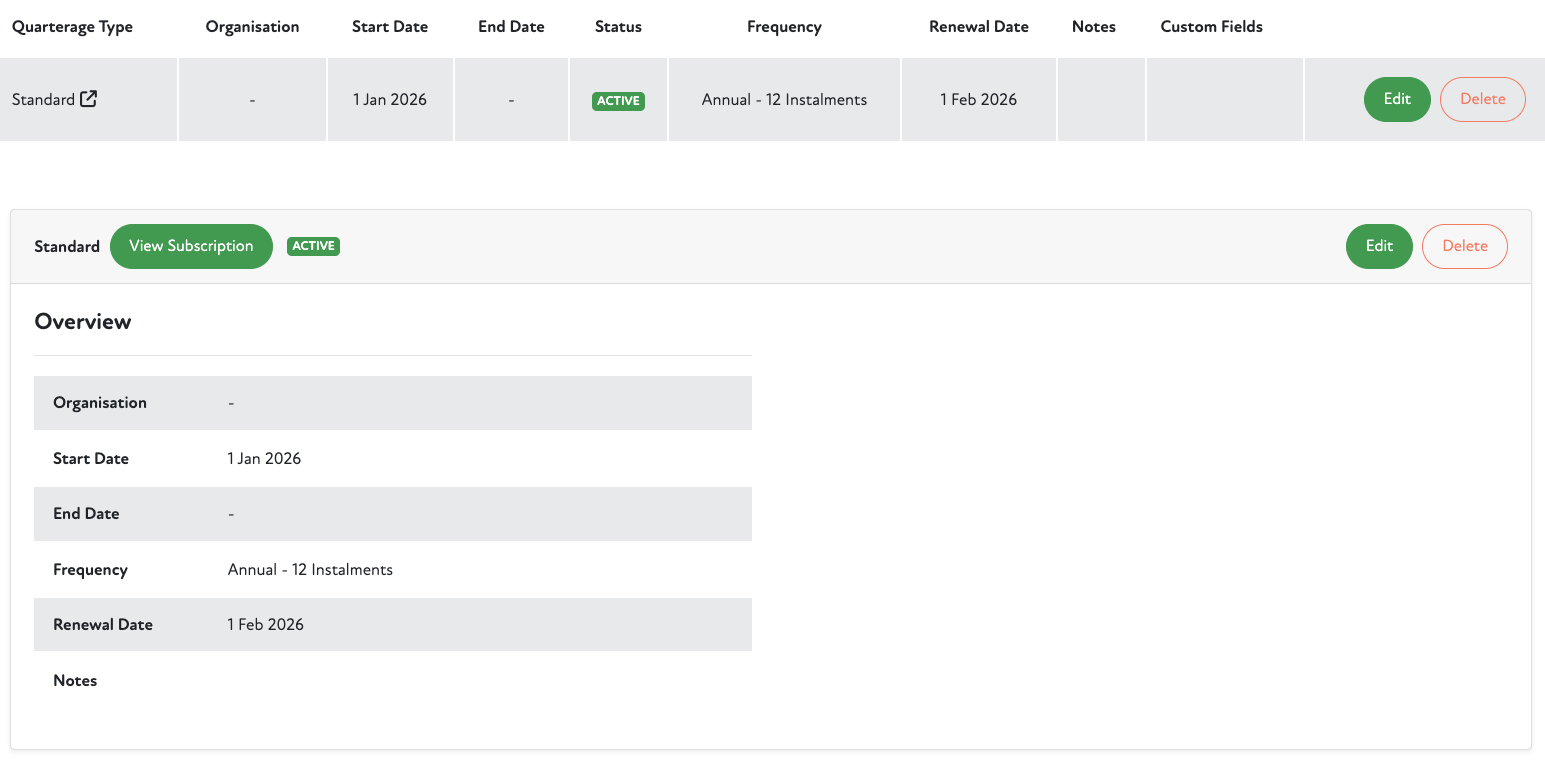Open the external link icon beside Standard
This screenshot has width=1545, height=776.
[x=89, y=99]
